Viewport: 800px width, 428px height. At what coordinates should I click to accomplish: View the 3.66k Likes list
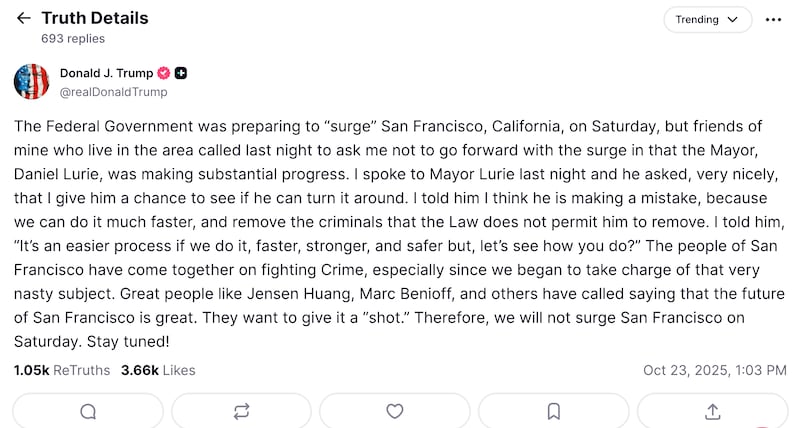[x=157, y=370]
